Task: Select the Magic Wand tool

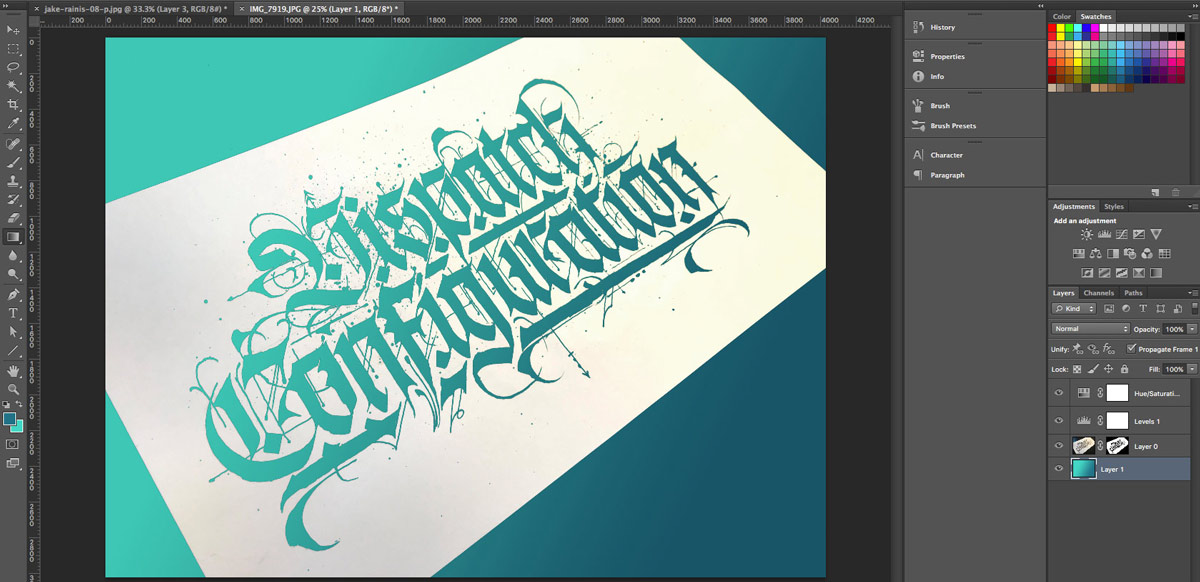Action: click(x=13, y=86)
